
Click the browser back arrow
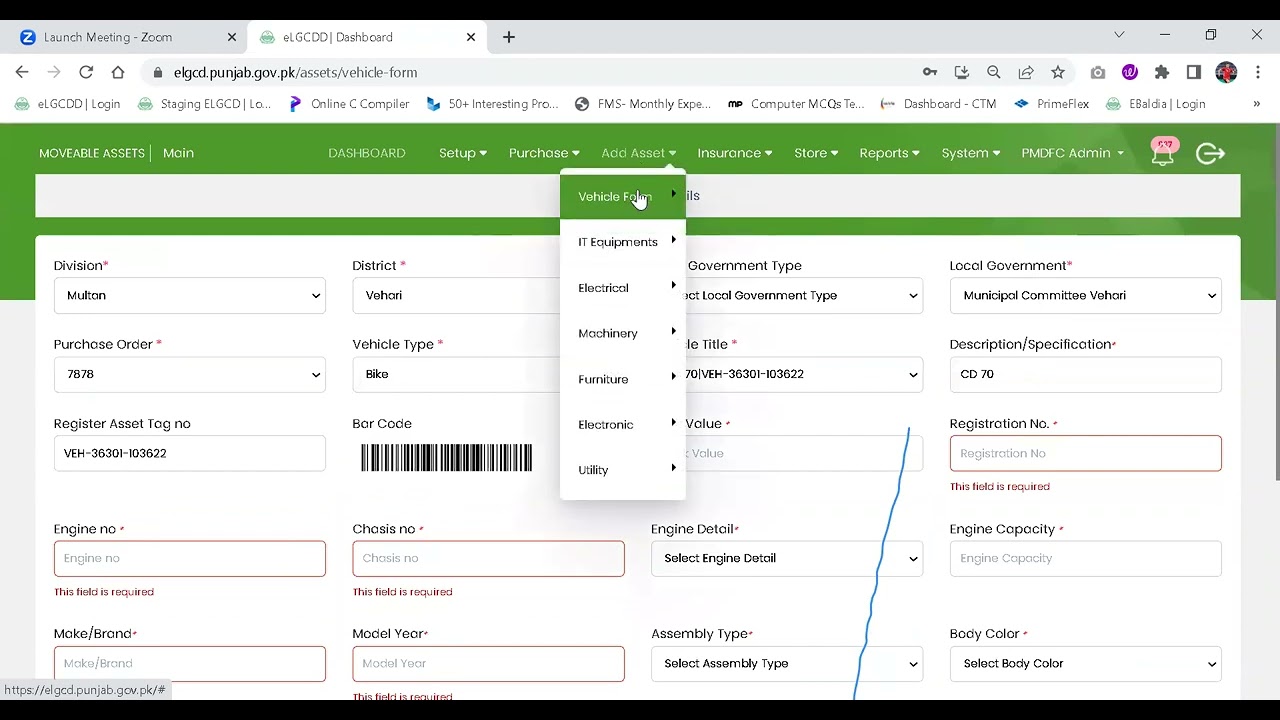[22, 72]
